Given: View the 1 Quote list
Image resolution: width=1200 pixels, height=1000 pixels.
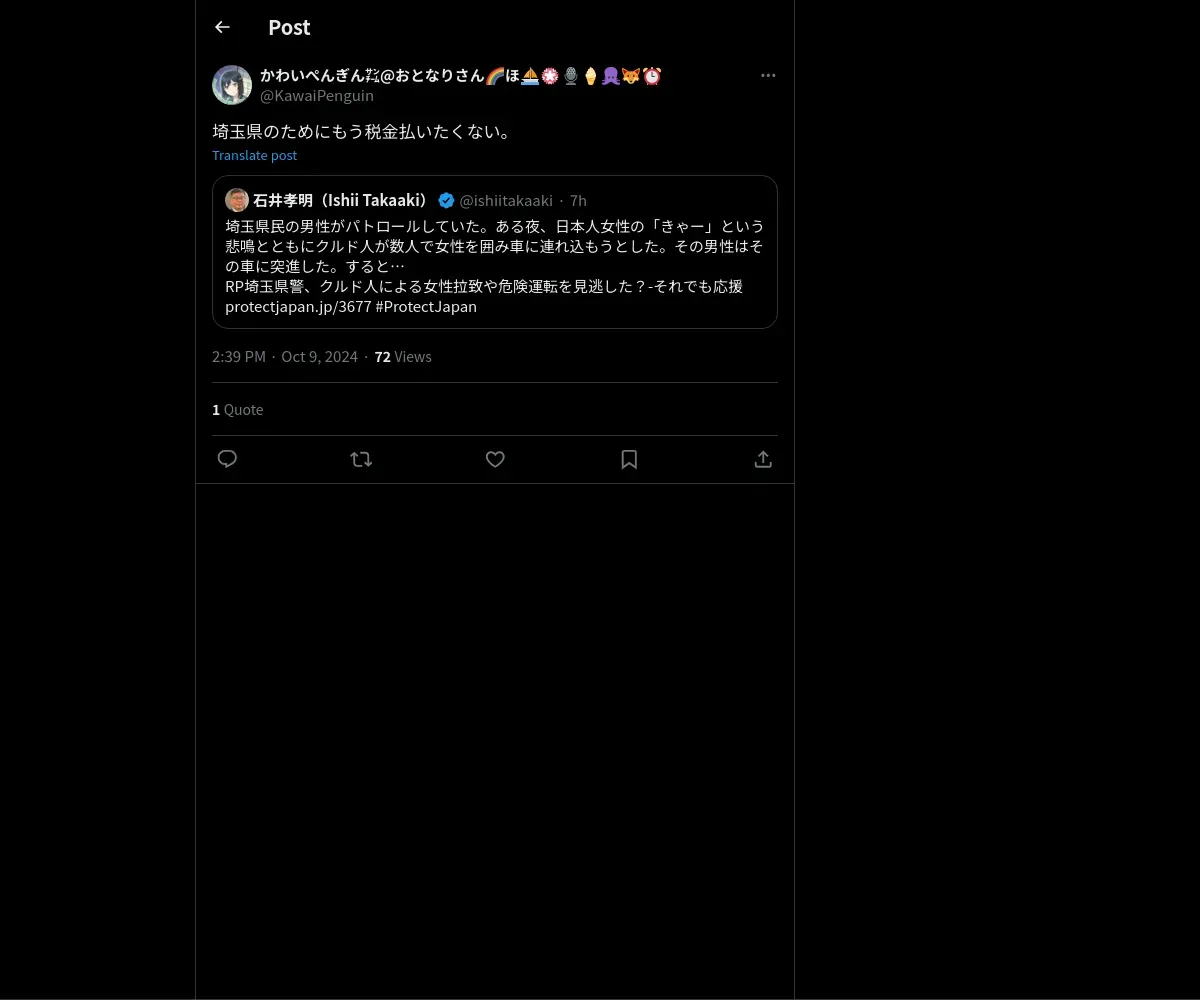Looking at the screenshot, I should [x=238, y=410].
